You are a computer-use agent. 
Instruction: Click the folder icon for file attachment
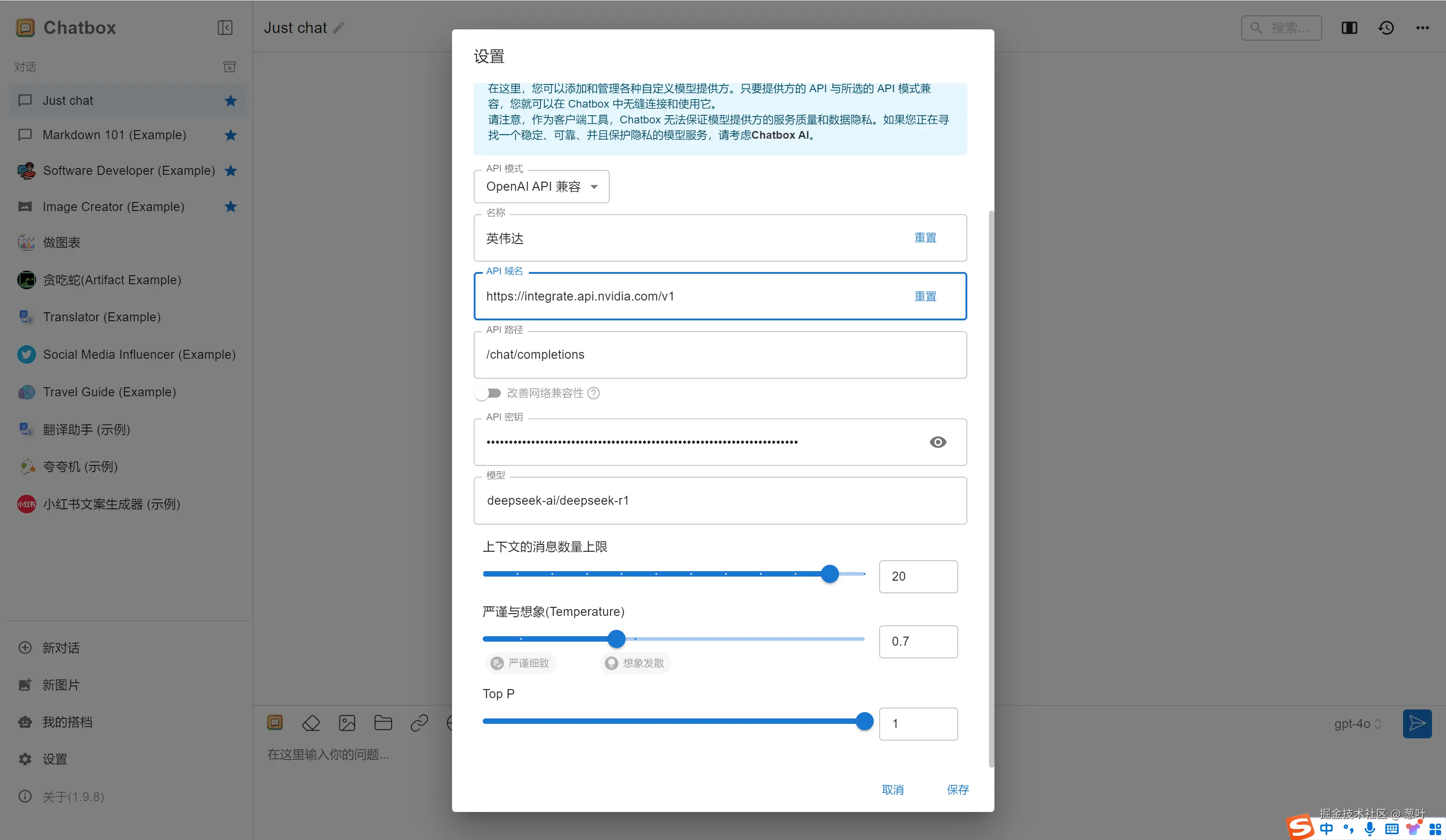[x=383, y=723]
